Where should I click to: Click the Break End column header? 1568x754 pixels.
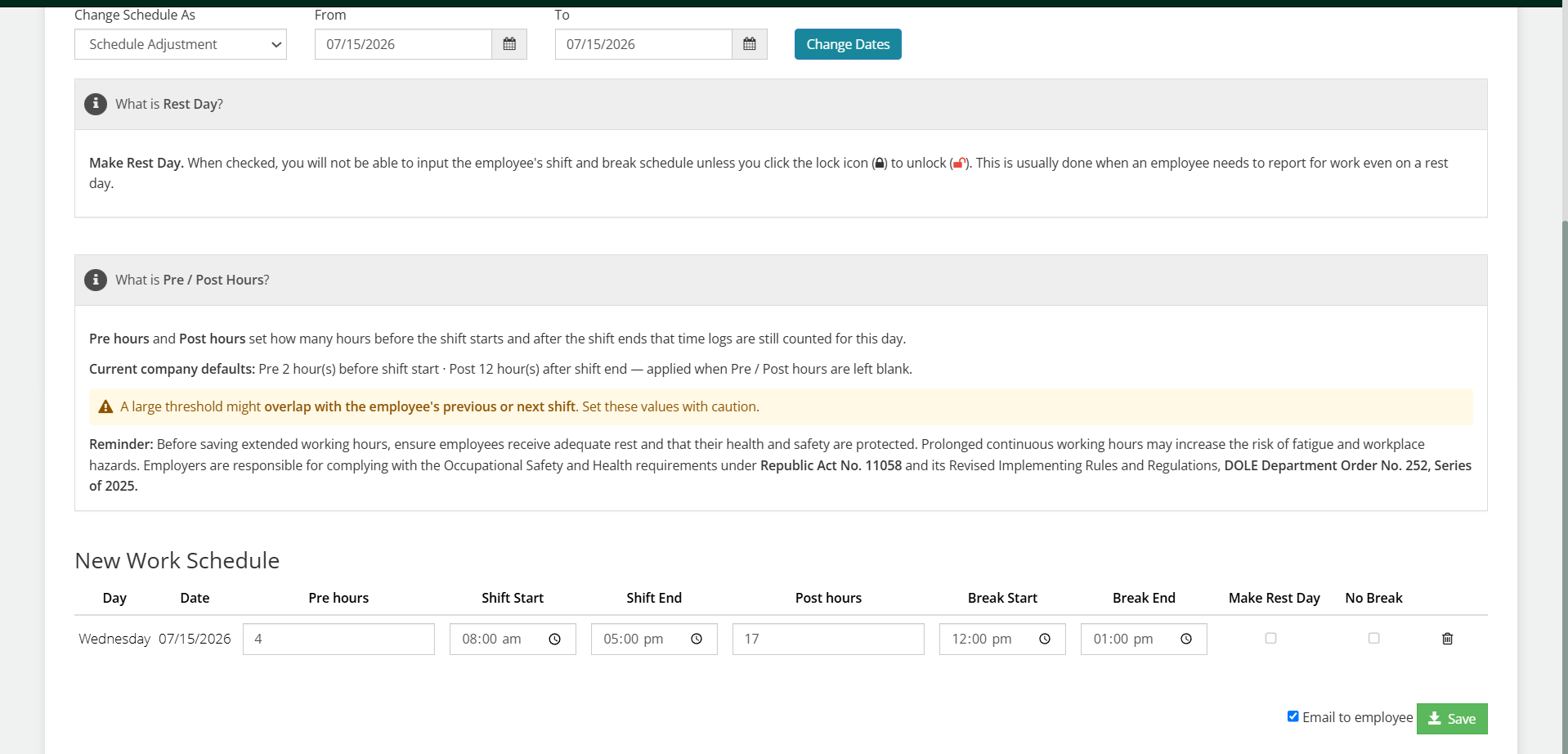(x=1144, y=598)
